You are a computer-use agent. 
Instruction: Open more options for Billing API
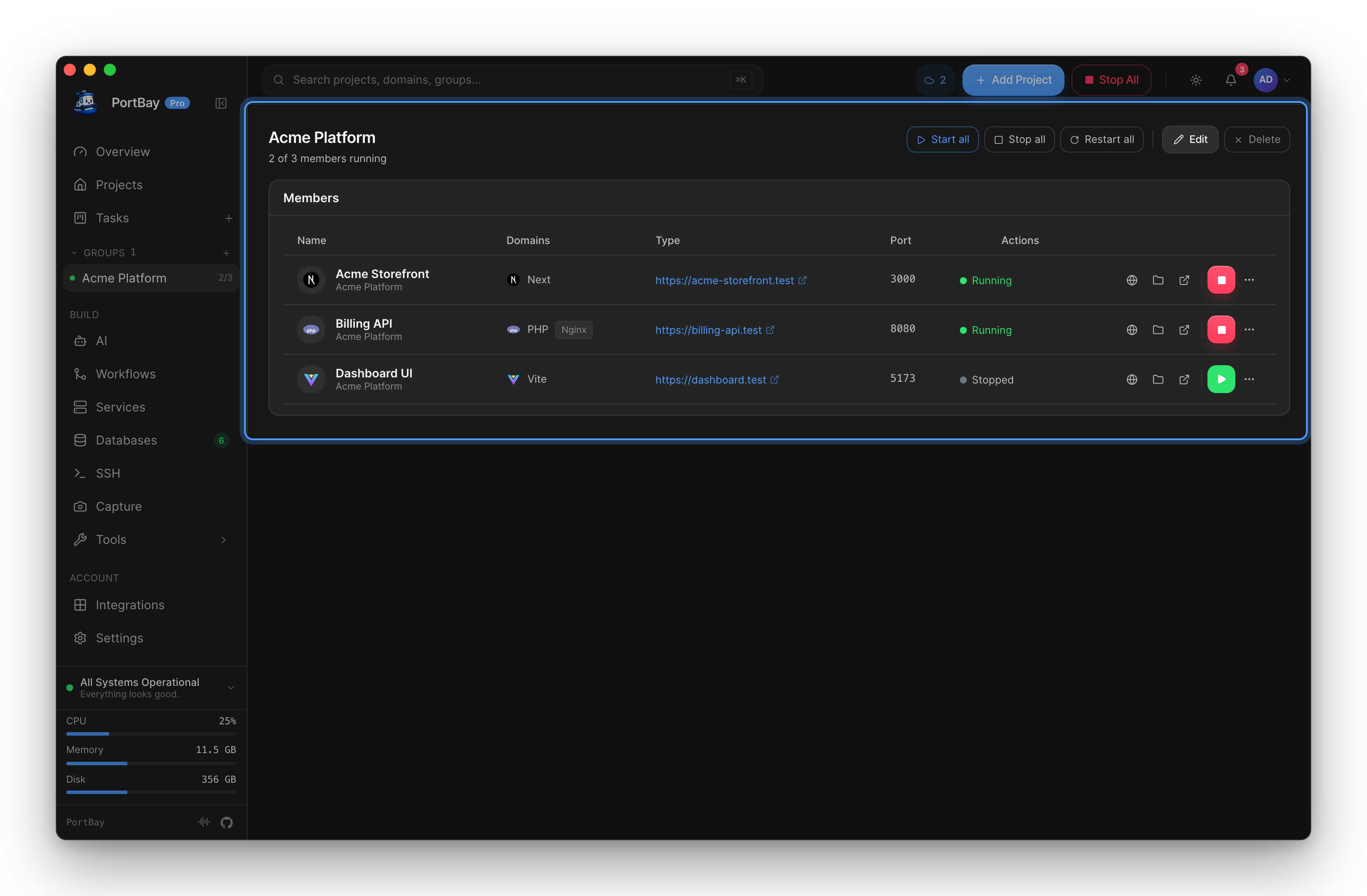tap(1249, 330)
